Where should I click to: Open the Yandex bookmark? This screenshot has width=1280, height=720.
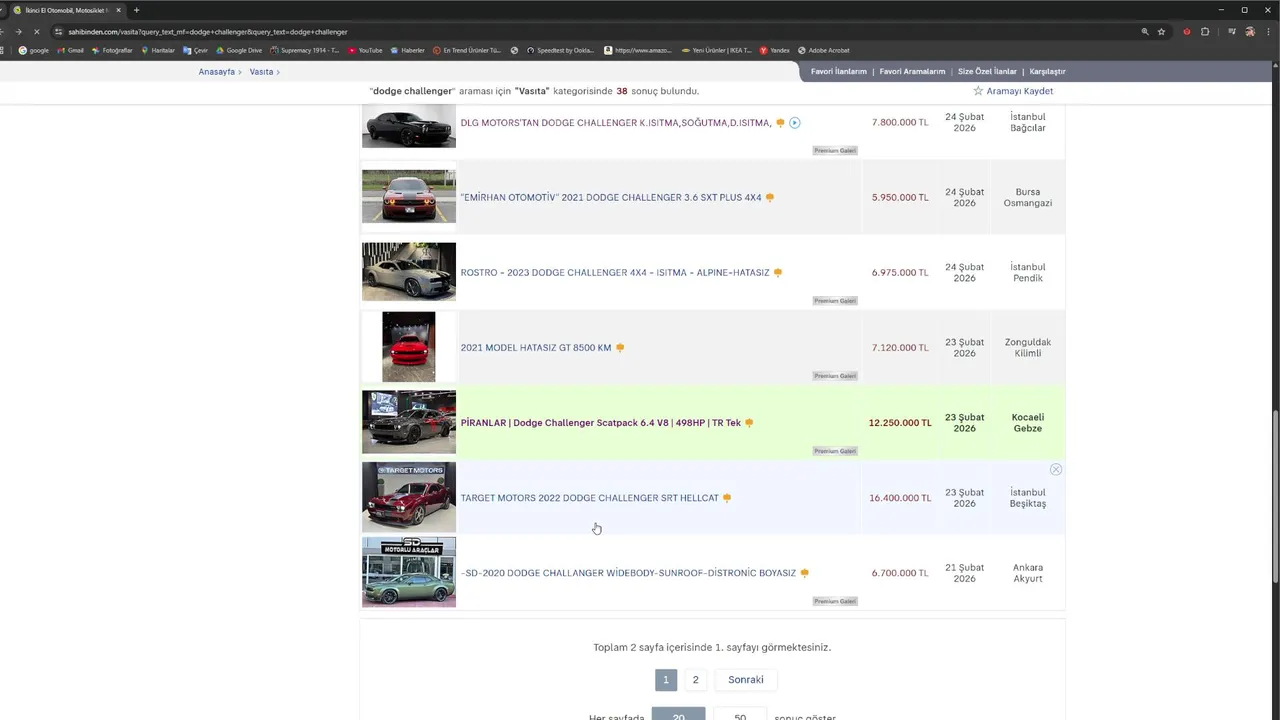tap(775, 50)
